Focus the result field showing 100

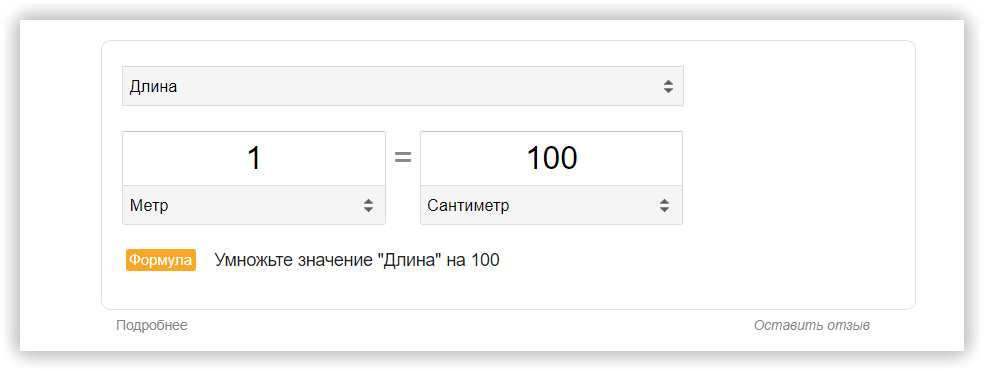coord(551,158)
